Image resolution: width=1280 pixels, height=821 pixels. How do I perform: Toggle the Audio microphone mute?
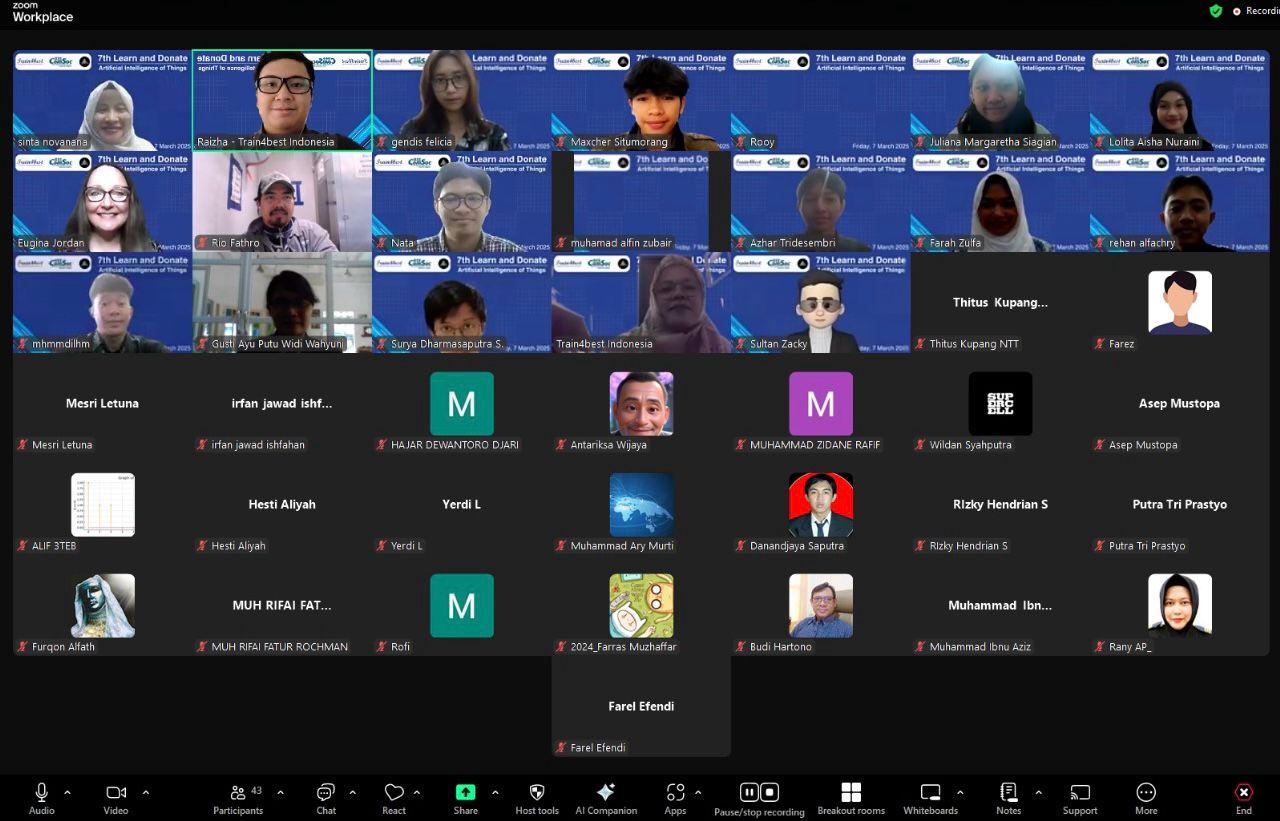42,793
